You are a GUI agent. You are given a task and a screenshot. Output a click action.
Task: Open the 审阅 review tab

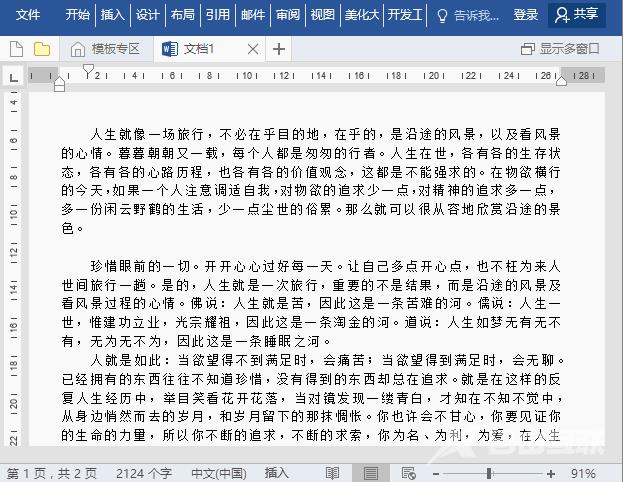tap(288, 15)
